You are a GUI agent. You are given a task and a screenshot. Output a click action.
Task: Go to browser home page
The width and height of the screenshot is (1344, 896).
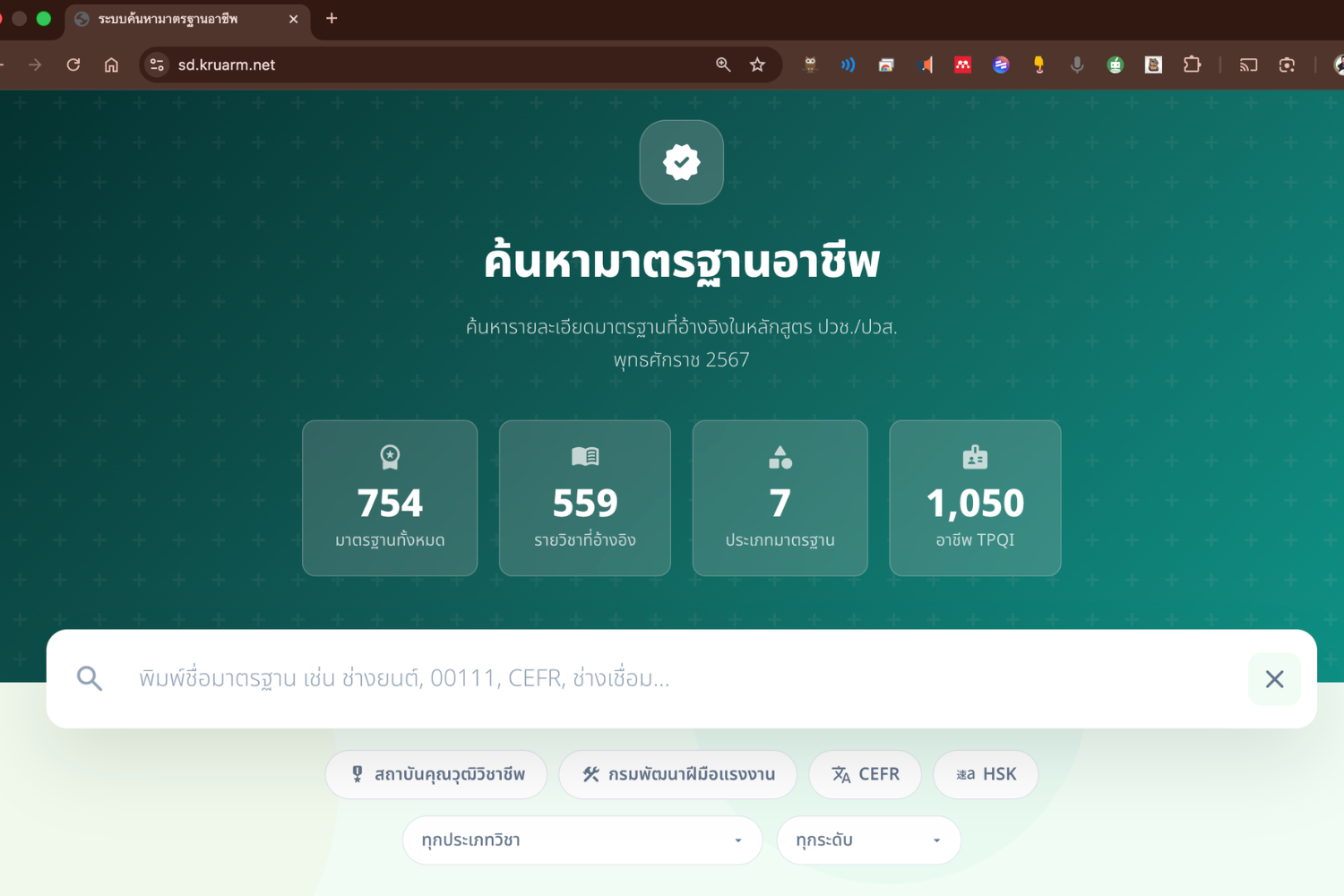[111, 65]
